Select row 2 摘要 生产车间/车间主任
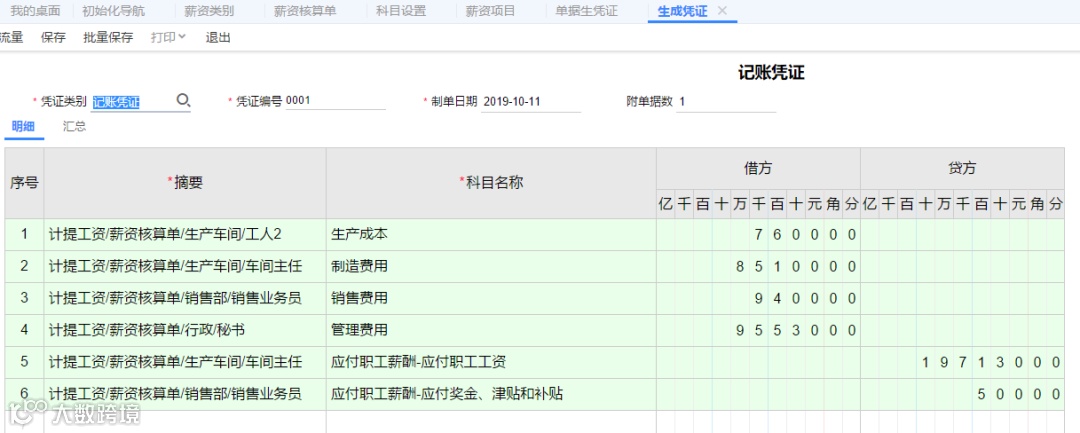The width and height of the screenshot is (1080, 433). click(185, 266)
